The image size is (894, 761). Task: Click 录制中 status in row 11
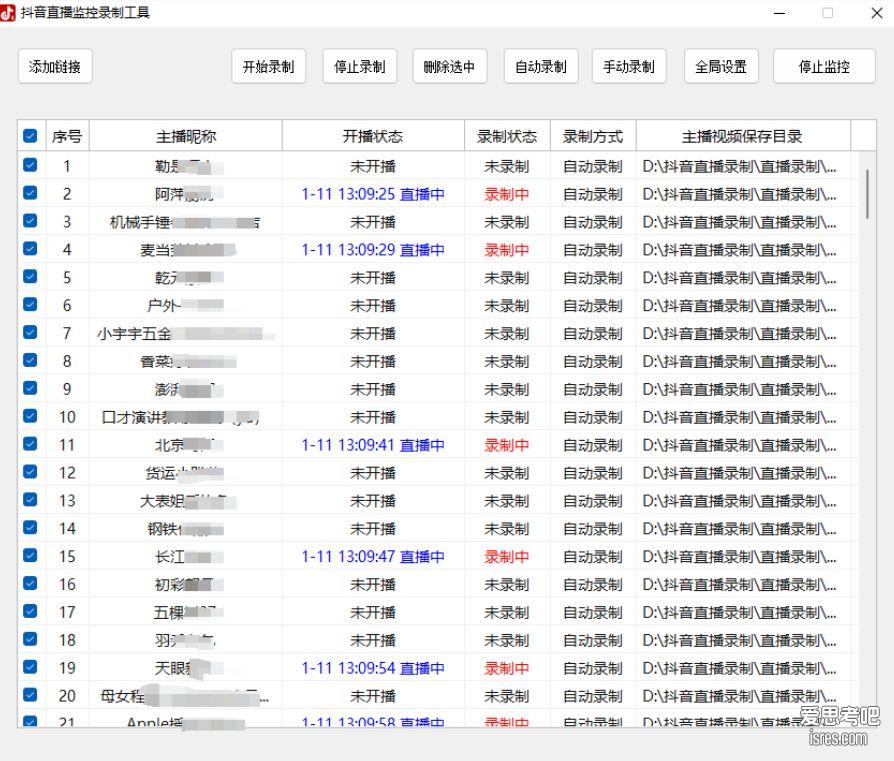coord(507,445)
